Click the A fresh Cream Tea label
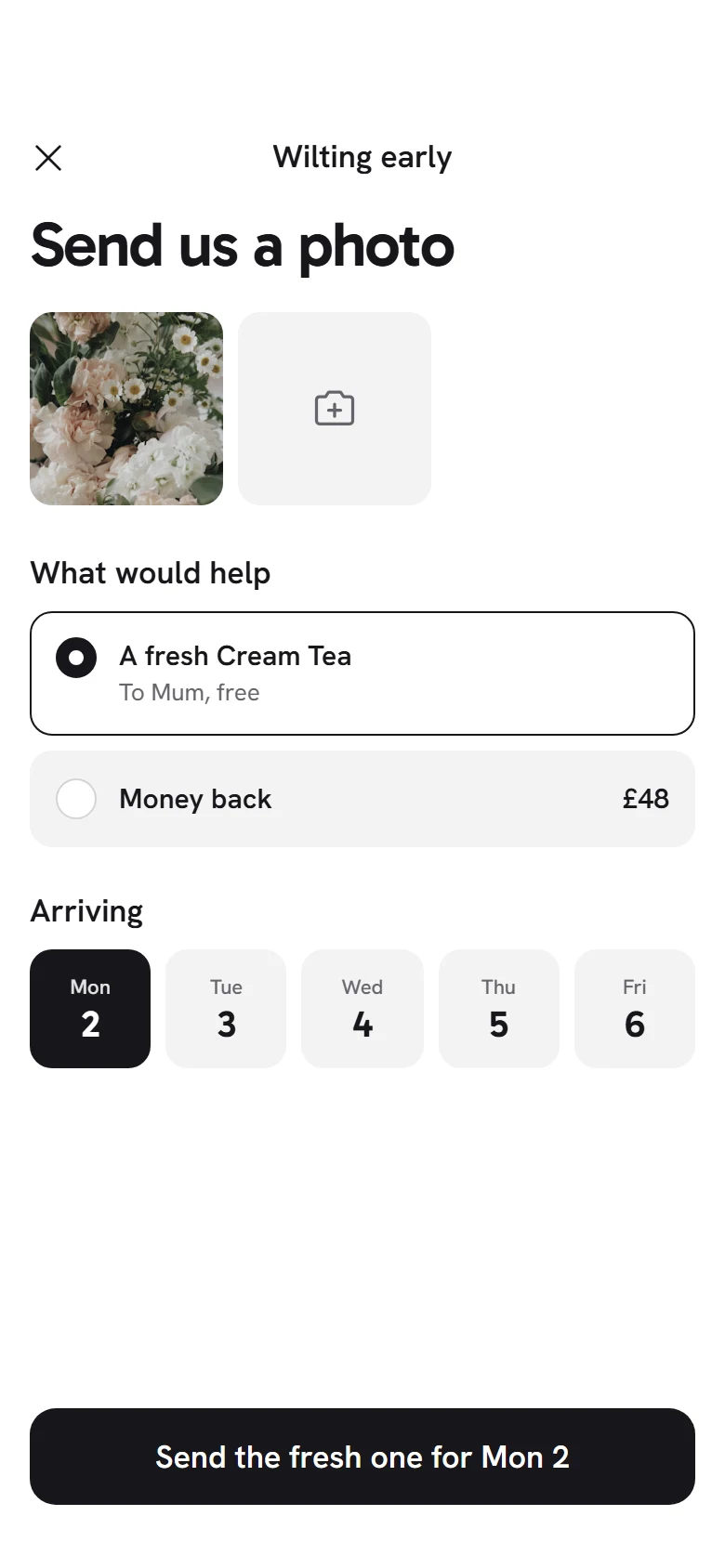The image size is (725, 1568). pos(235,656)
